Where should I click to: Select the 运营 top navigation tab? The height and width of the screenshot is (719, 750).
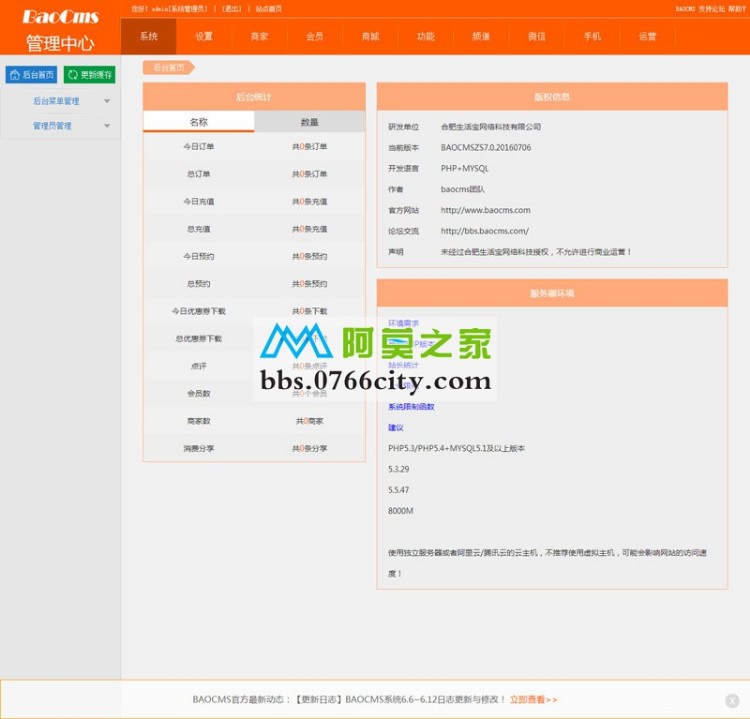point(648,36)
